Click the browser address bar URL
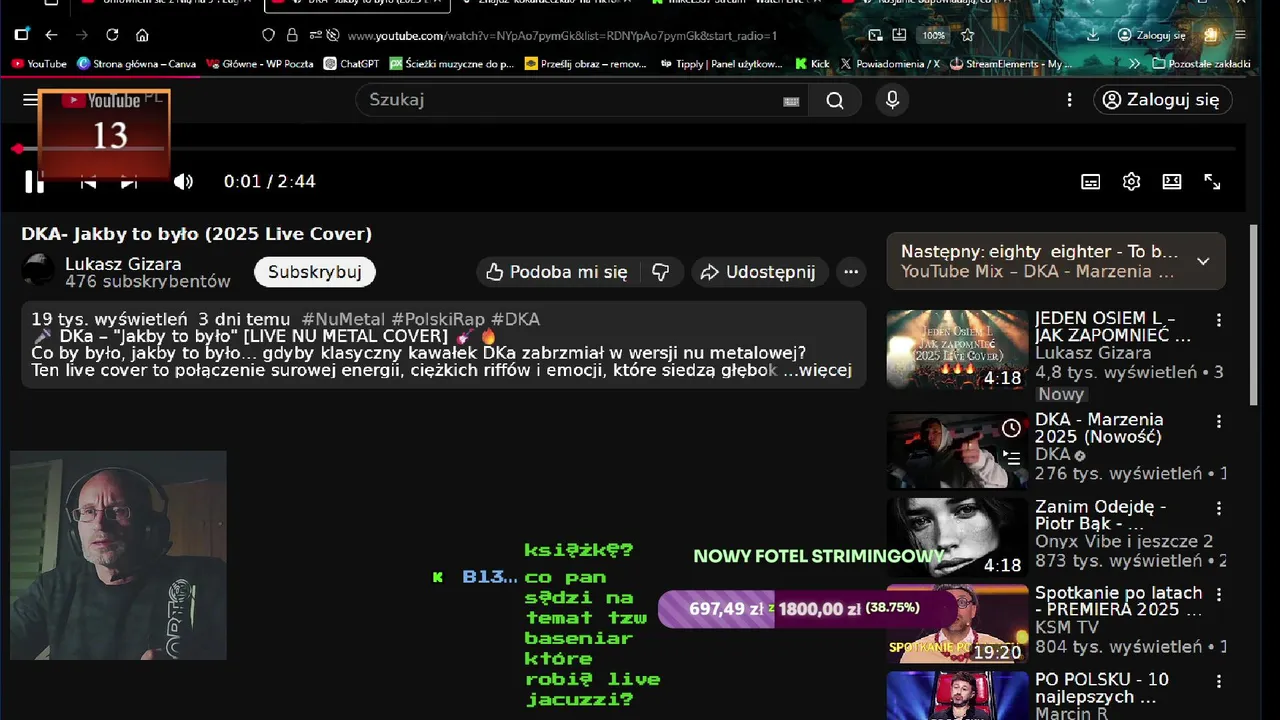Viewport: 1280px width, 720px height. [x=562, y=35]
